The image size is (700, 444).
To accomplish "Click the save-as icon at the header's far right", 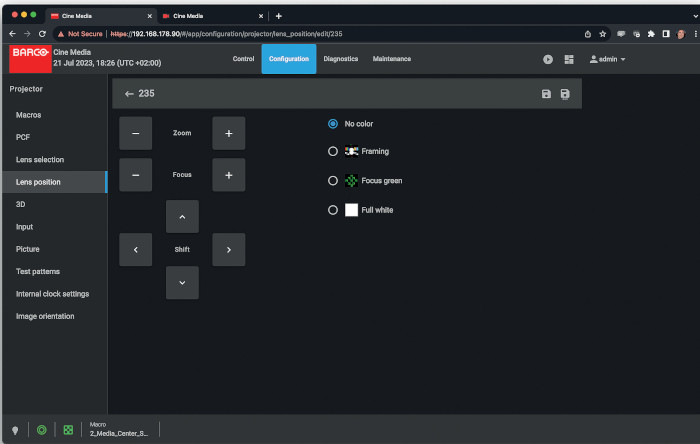I will [x=565, y=94].
